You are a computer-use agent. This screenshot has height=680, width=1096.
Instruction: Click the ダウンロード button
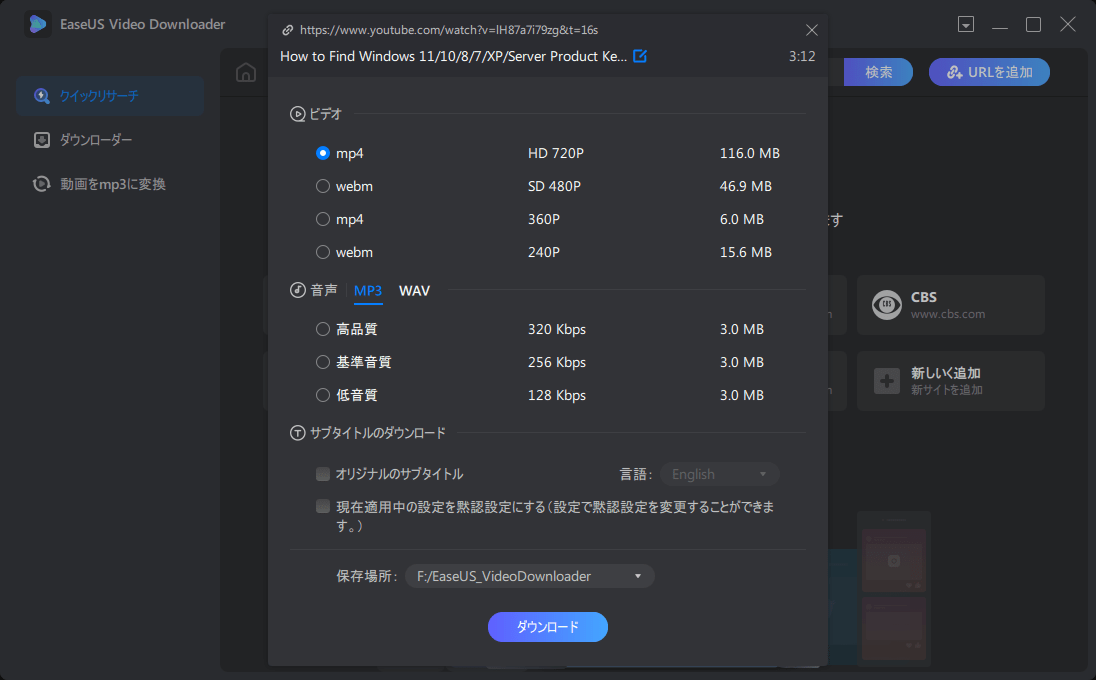(547, 627)
